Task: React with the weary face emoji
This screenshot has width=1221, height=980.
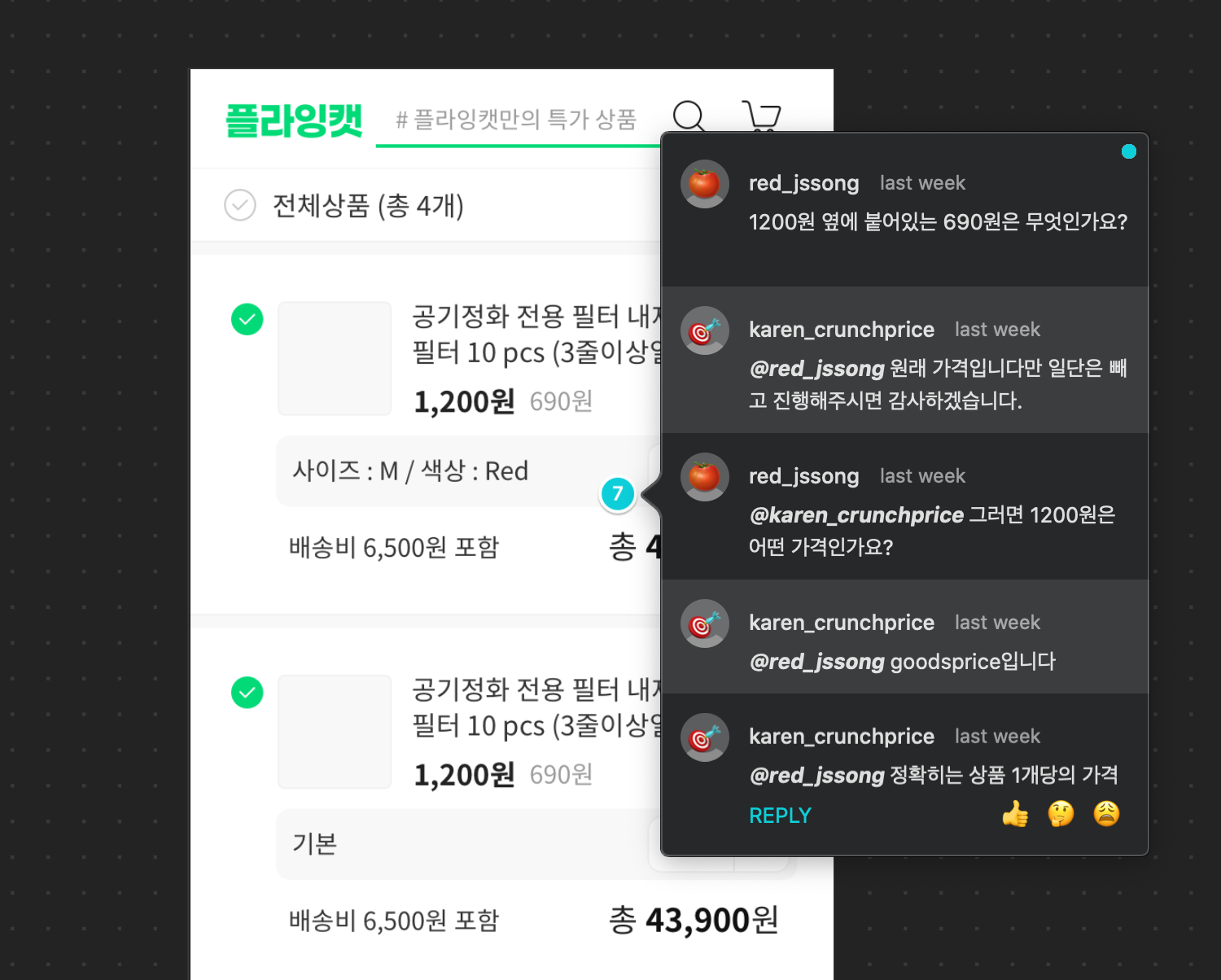Action: point(1106,813)
